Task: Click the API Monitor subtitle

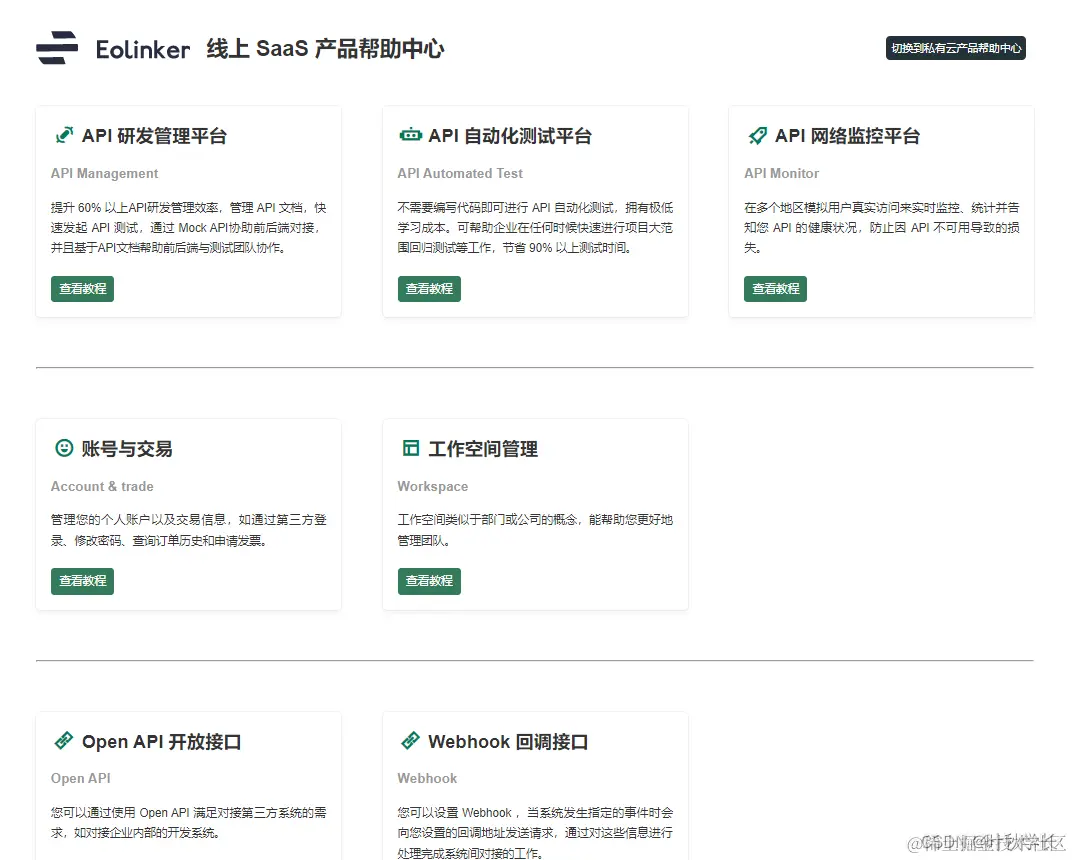Action: [781, 173]
